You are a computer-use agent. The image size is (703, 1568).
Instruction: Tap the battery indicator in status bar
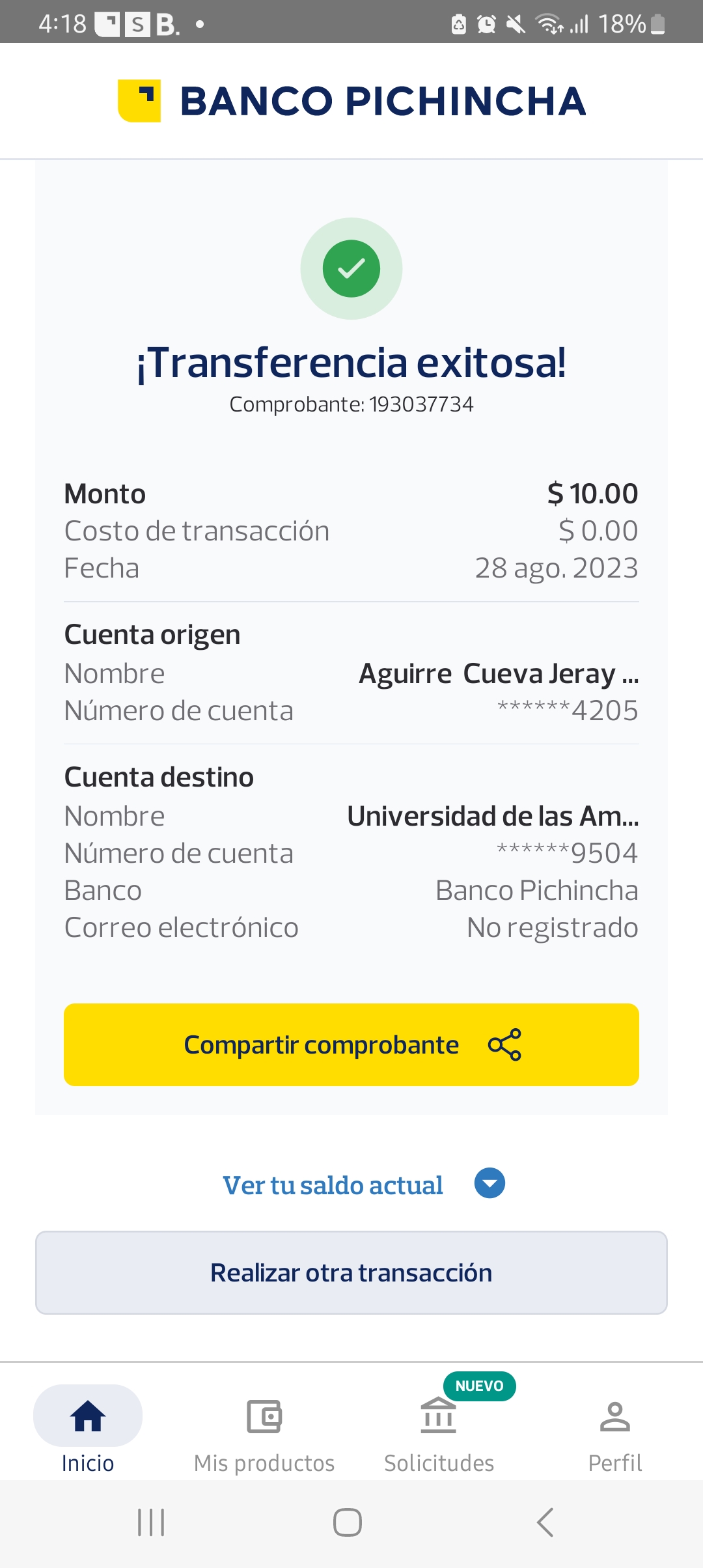tap(658, 24)
